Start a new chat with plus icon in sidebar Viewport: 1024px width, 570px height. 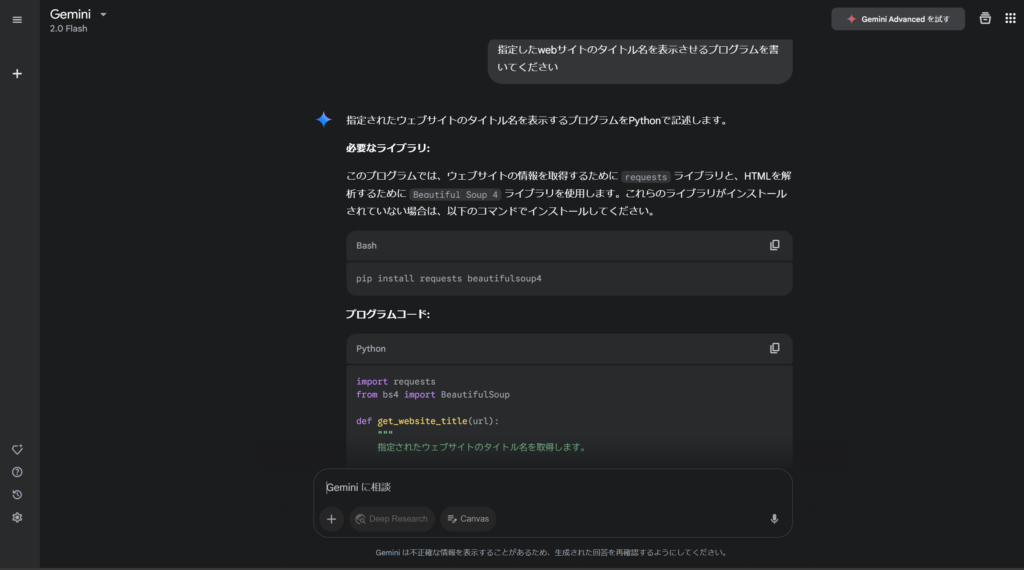17,74
